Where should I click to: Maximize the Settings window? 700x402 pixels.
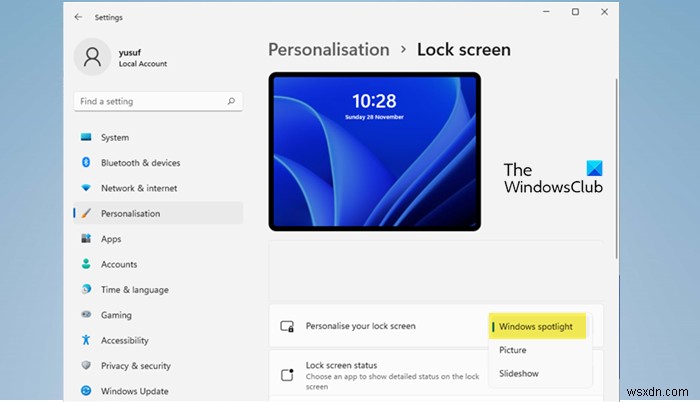tap(575, 12)
